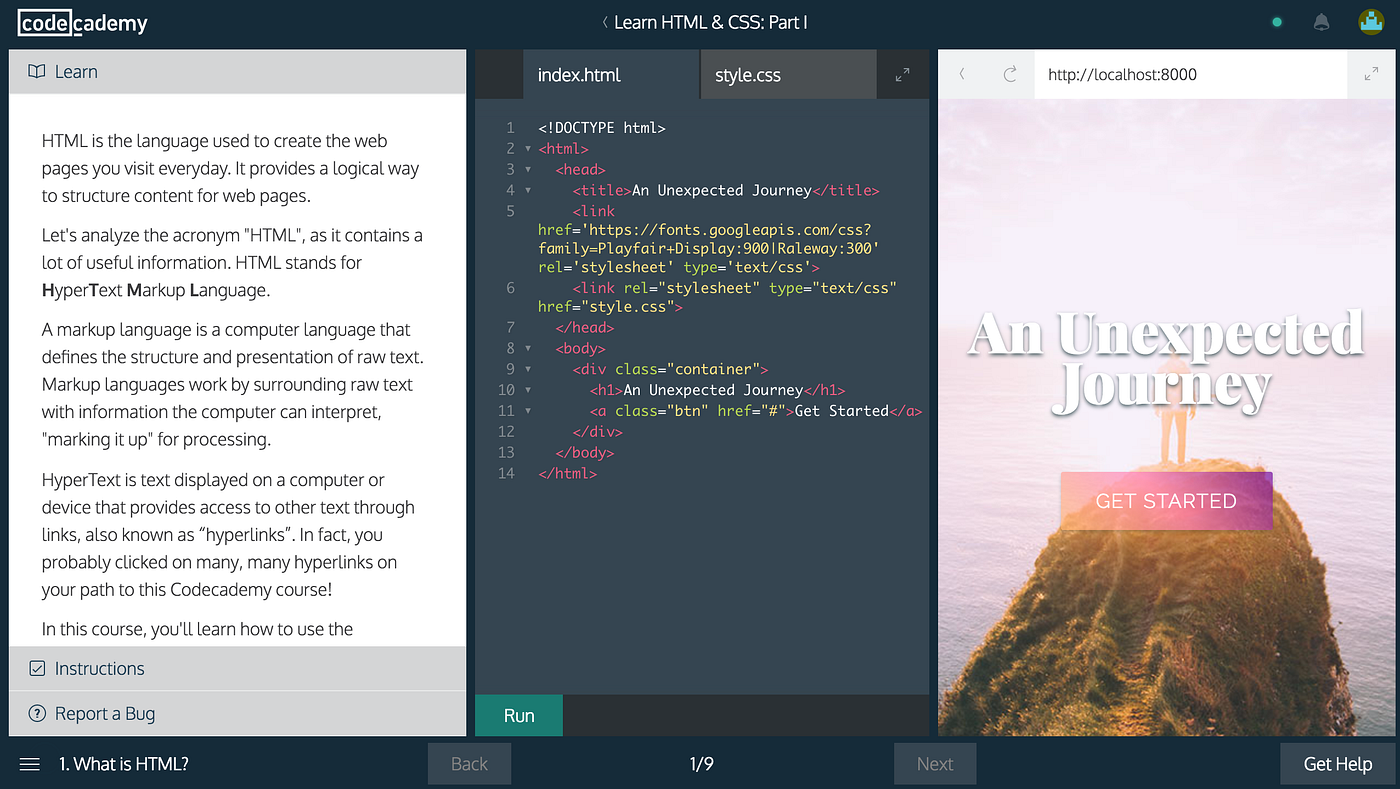Click the Codecademy logo

(82, 21)
